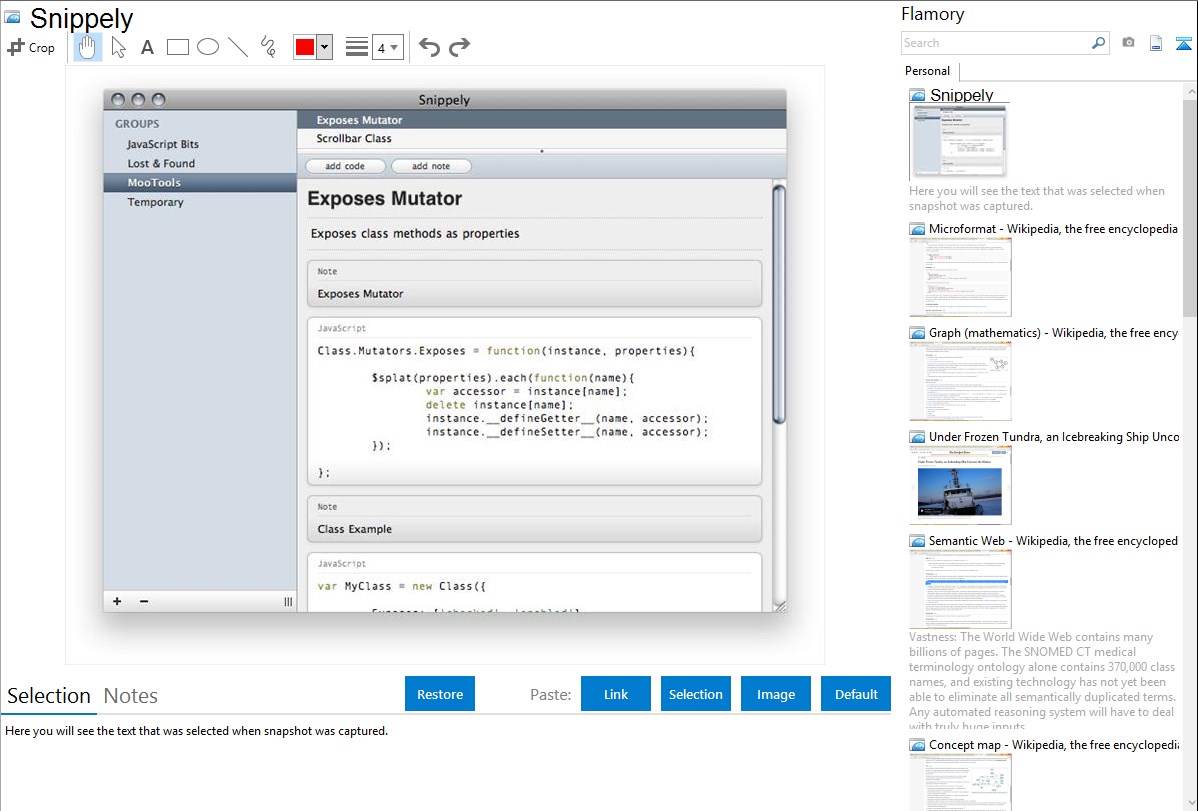Paste the Selection

point(695,694)
